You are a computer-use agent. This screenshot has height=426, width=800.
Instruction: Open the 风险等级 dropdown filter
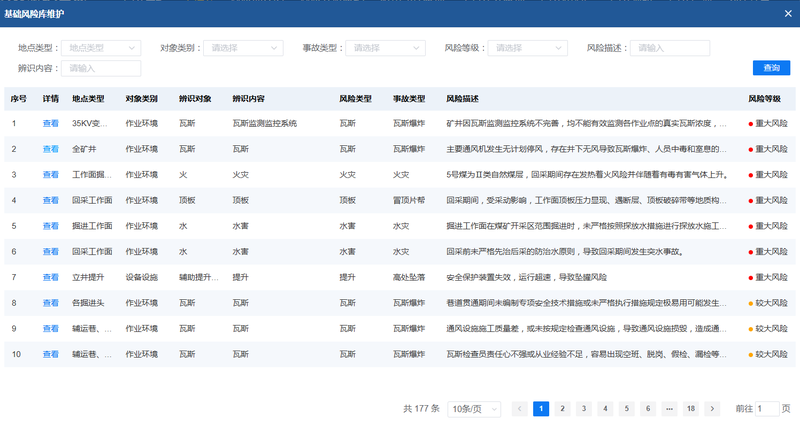pyautogui.click(x=528, y=48)
